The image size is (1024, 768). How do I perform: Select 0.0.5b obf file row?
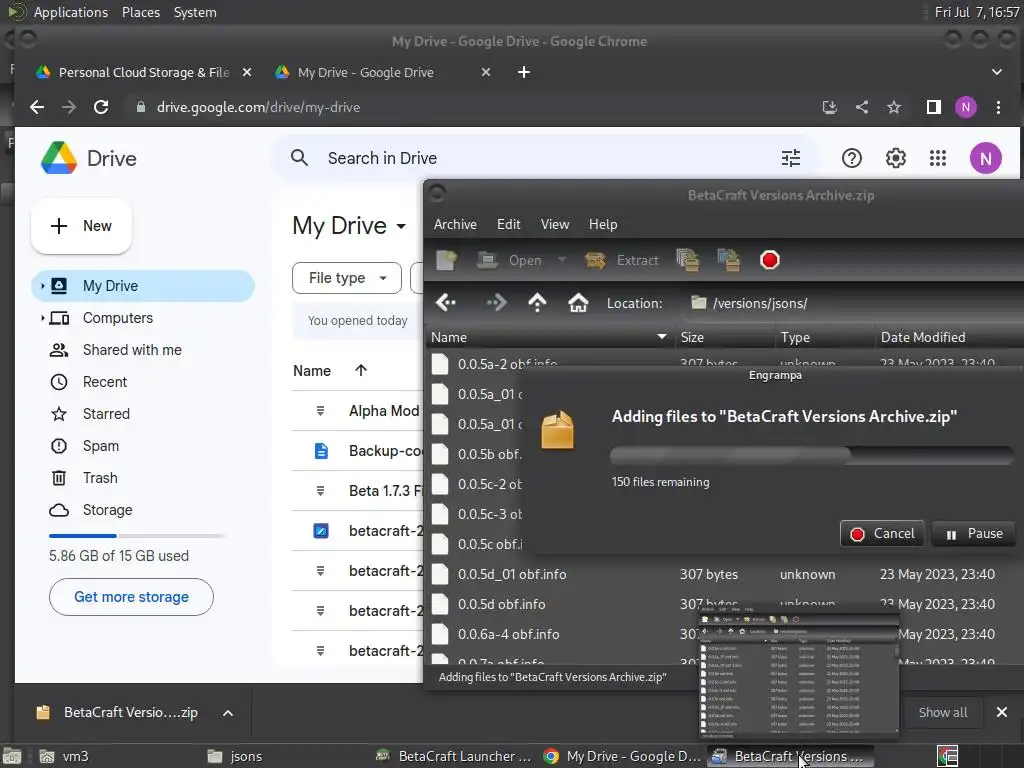tap(475, 454)
